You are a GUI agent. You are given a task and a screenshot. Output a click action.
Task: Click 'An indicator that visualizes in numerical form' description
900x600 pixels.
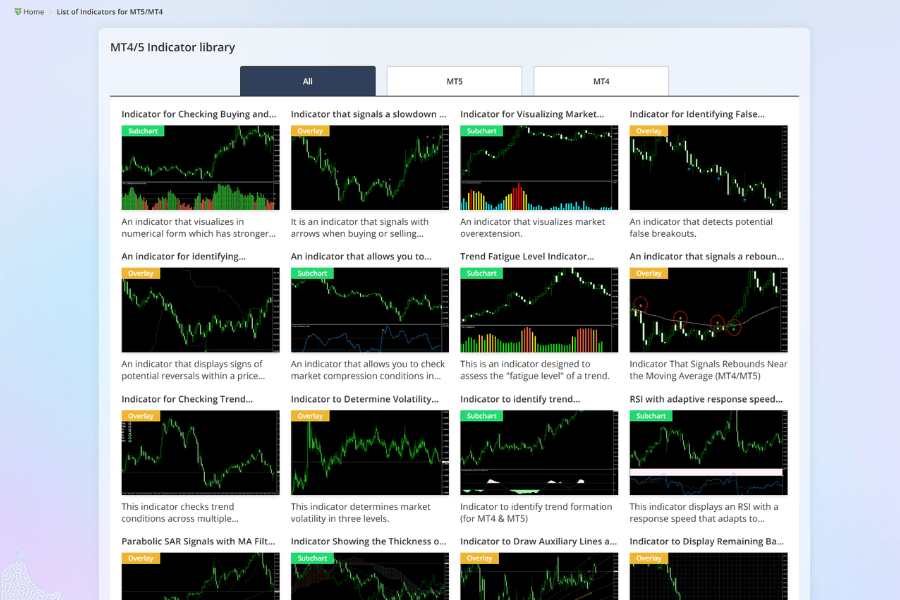click(199, 228)
